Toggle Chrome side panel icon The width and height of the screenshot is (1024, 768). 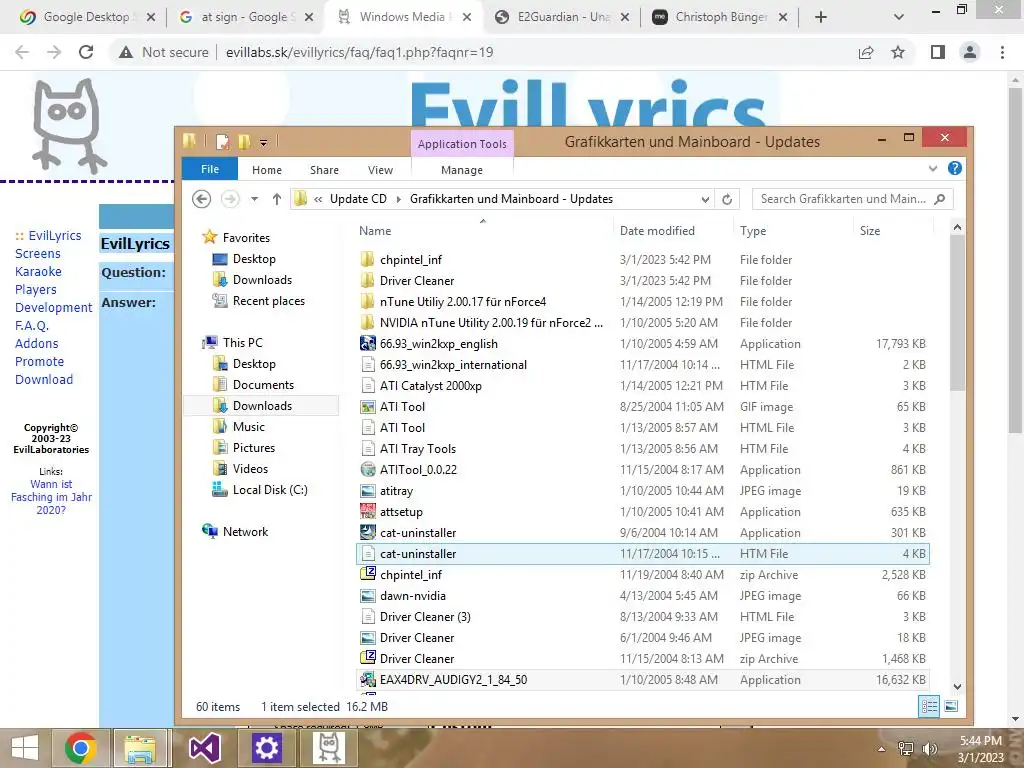click(938, 52)
